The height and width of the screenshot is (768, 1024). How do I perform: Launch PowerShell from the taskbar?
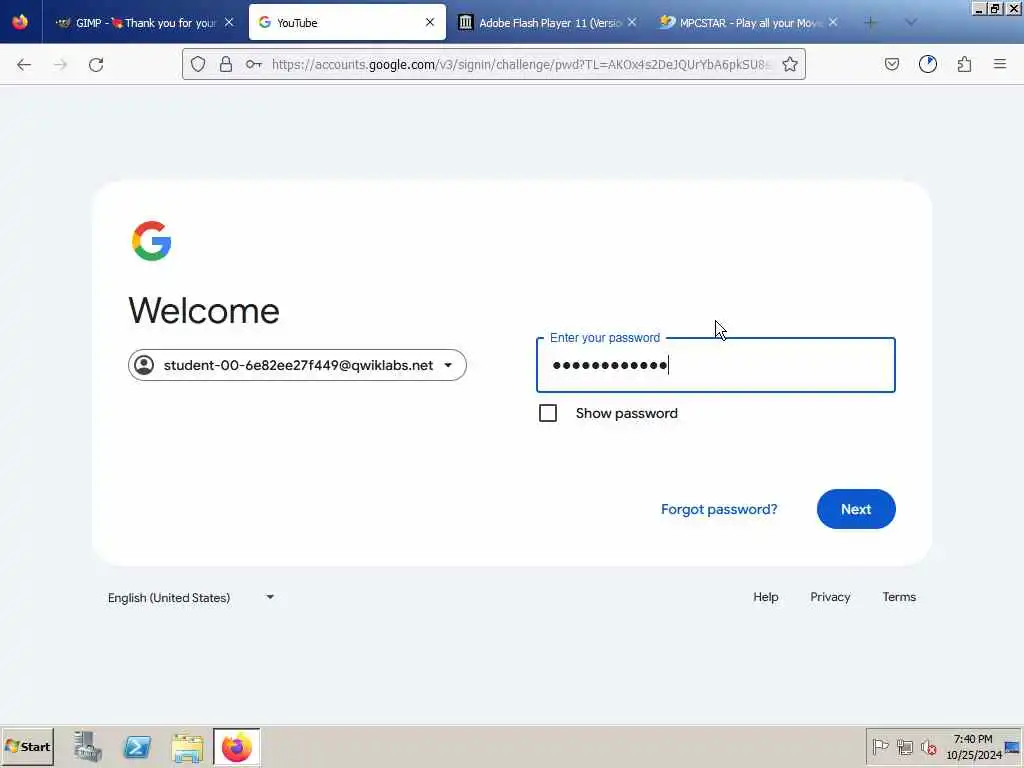137,747
